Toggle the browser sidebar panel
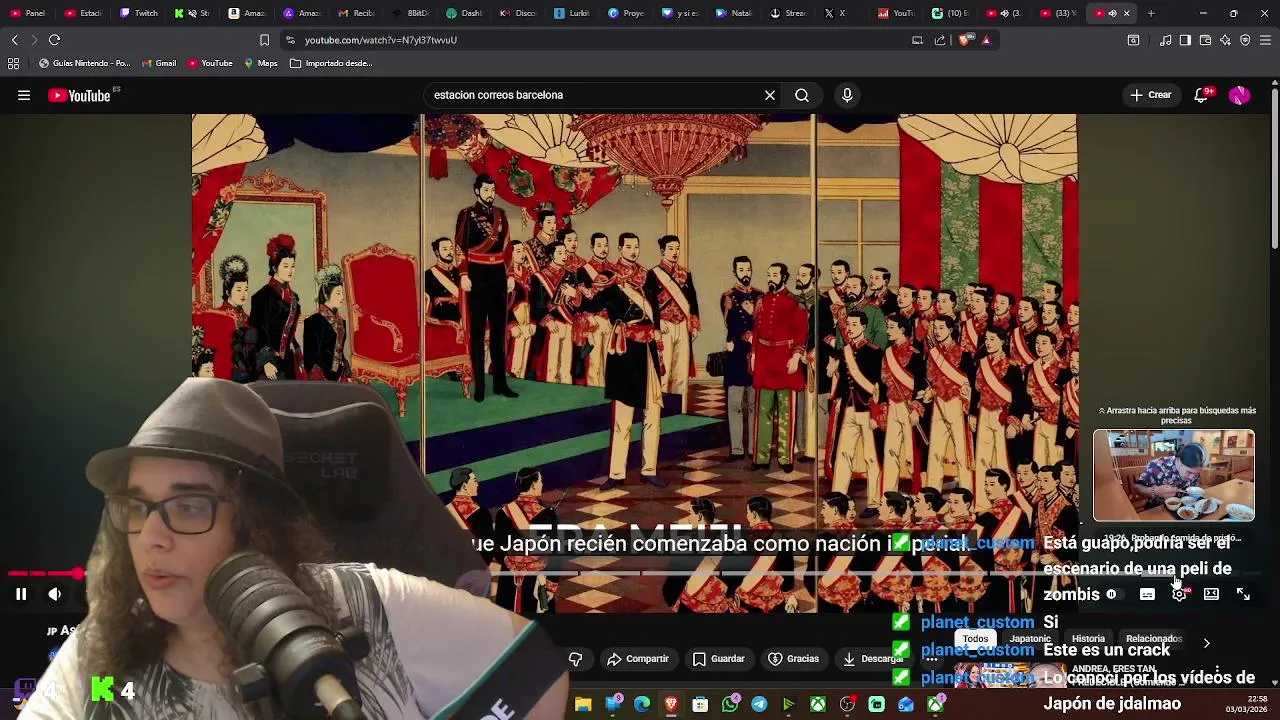Viewport: 1280px width, 720px height. pyautogui.click(x=1185, y=40)
